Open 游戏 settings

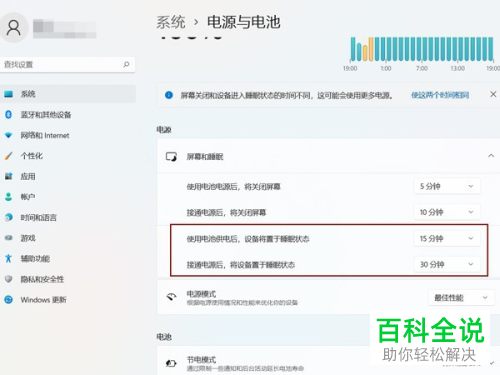pos(68,238)
